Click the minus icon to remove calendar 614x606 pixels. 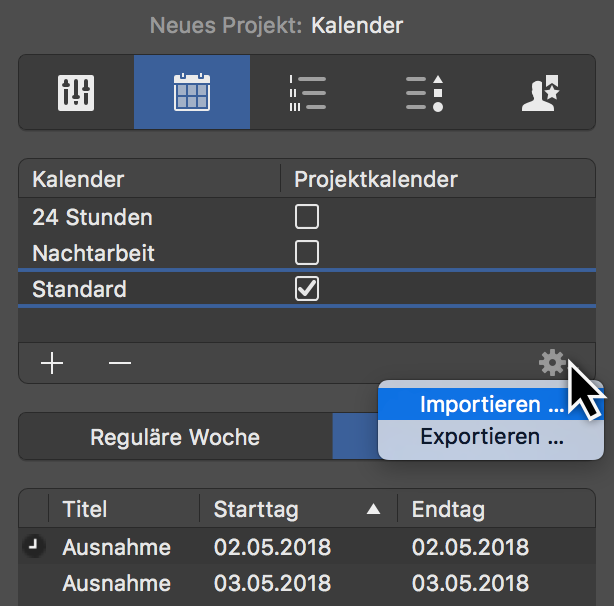coord(120,363)
